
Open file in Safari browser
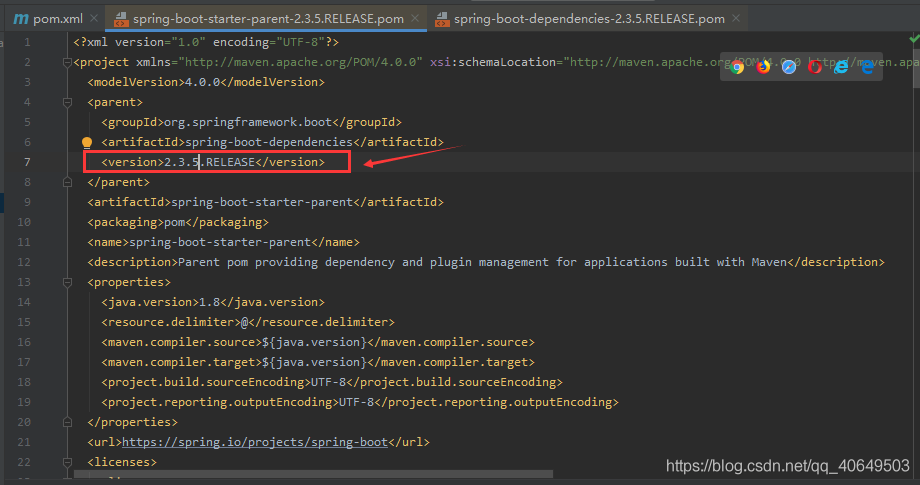(x=789, y=67)
